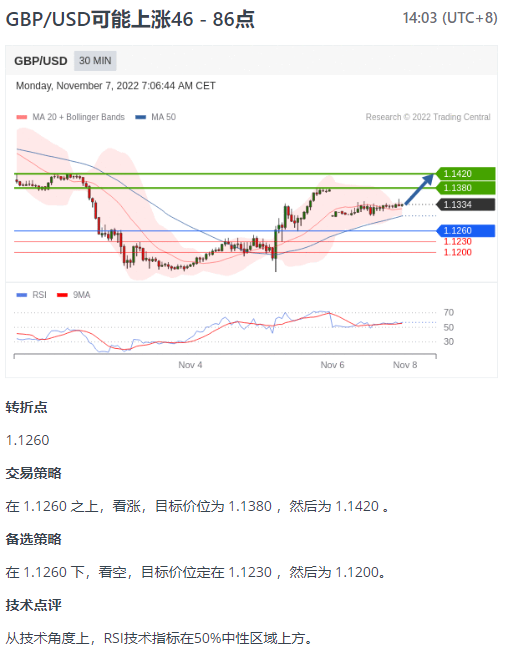521x657 pixels.
Task: Click the green 1.1420 target price tag
Action: [465, 173]
